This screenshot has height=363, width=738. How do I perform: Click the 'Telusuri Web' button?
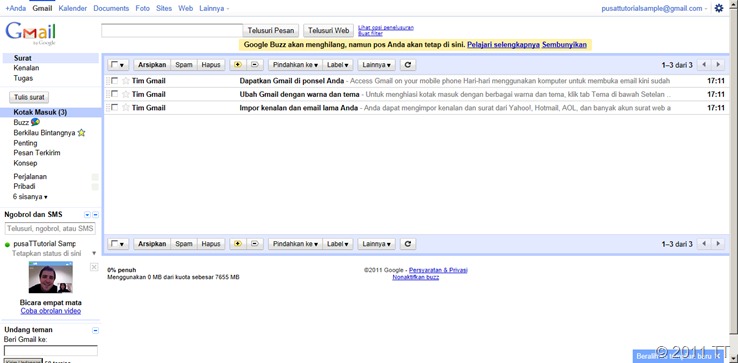(328, 31)
